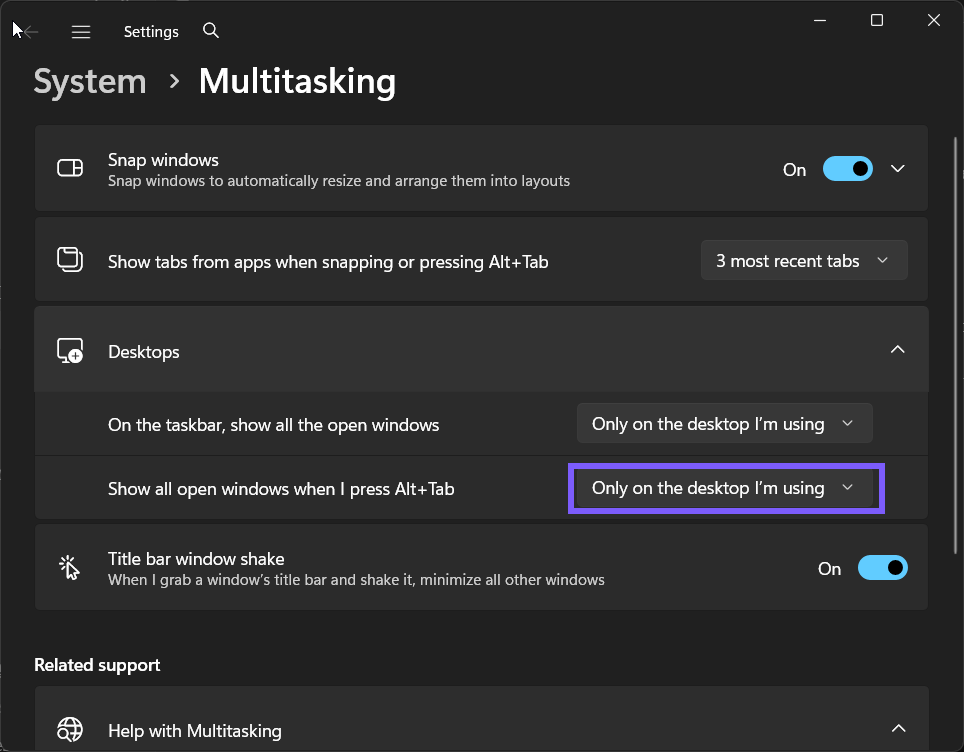Disable the Title bar window shake toggle
The image size is (964, 752).
click(883, 568)
